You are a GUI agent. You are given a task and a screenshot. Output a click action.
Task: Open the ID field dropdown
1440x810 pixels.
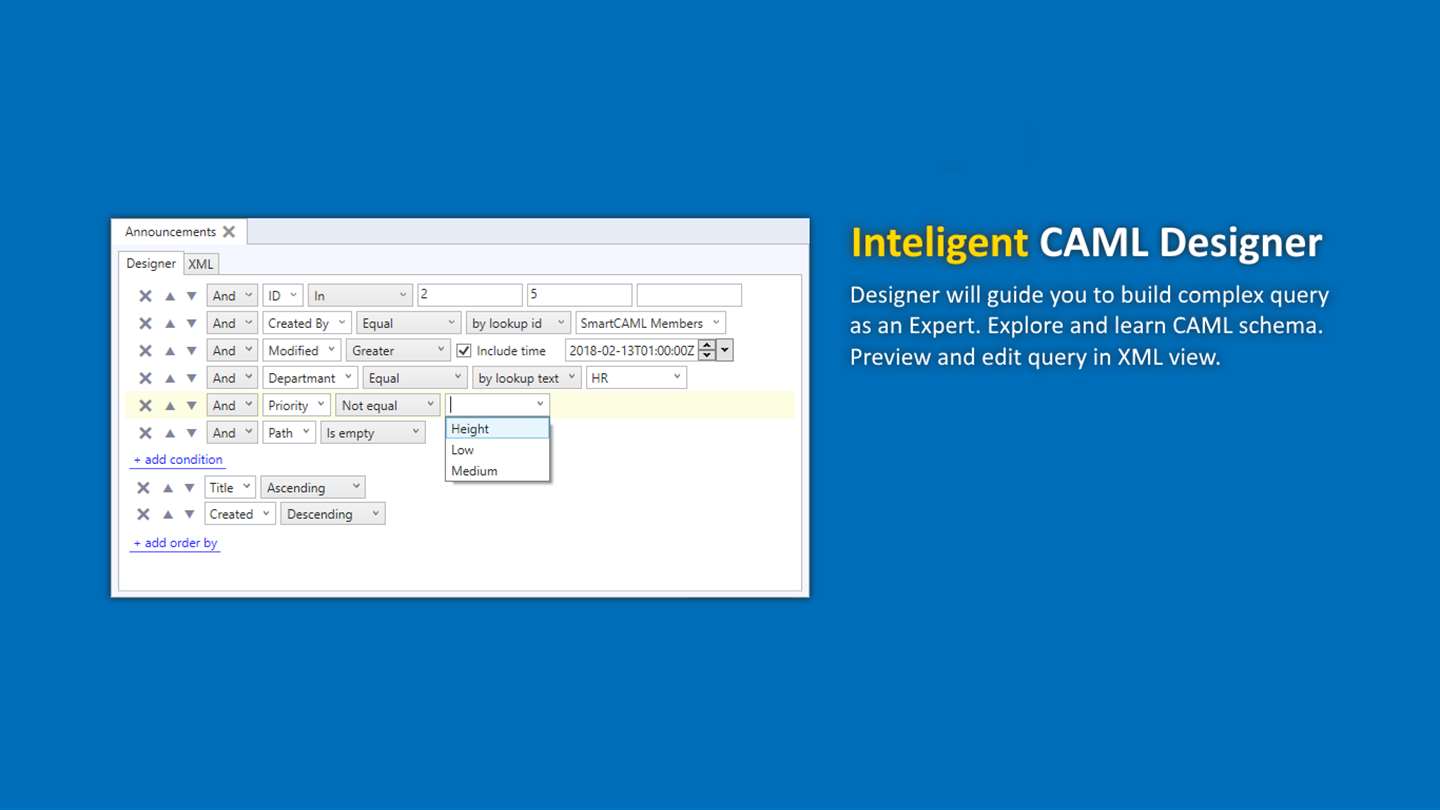point(282,296)
